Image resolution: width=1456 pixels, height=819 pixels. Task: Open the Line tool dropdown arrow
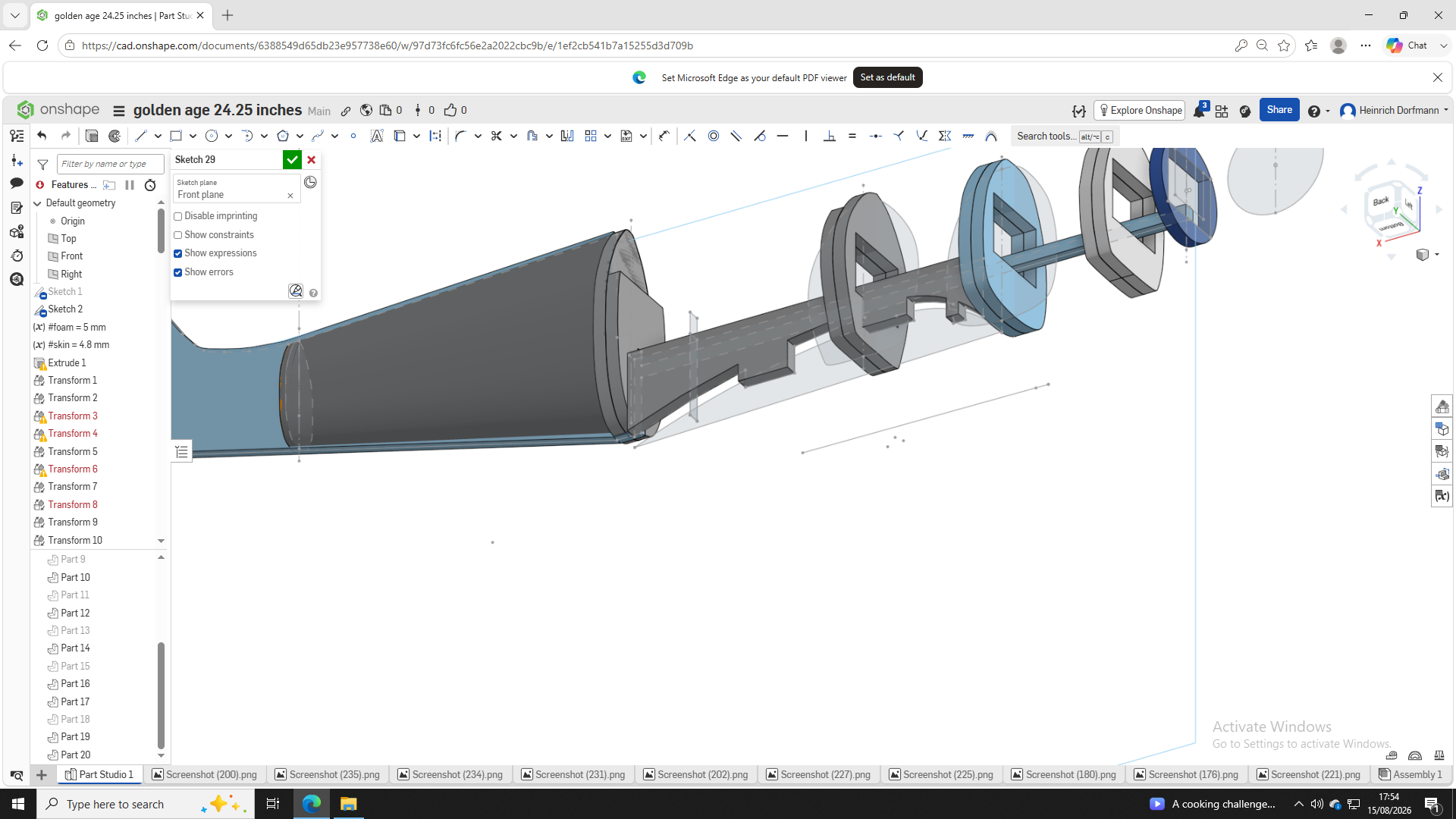coord(158,136)
